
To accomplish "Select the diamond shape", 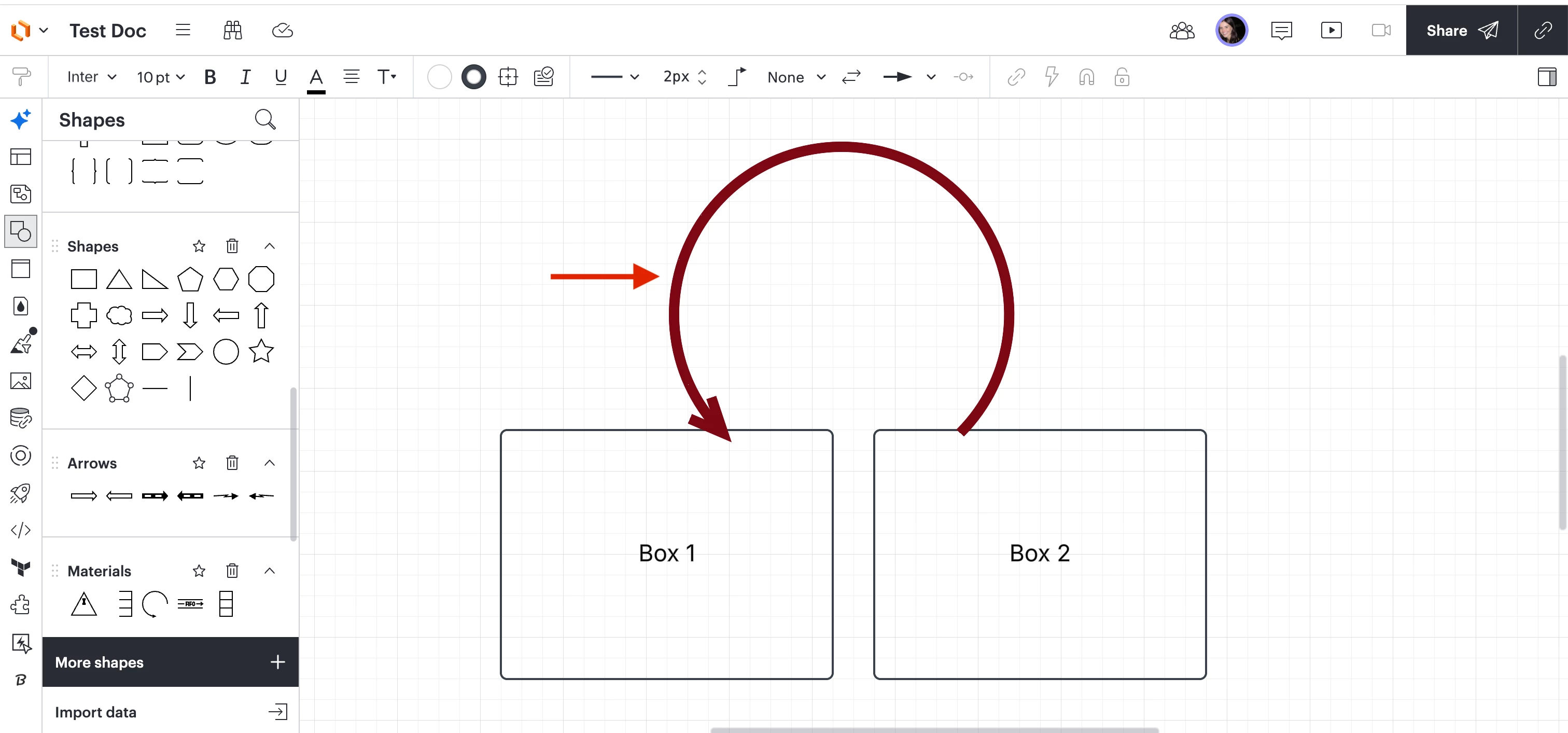I will click(x=84, y=388).
